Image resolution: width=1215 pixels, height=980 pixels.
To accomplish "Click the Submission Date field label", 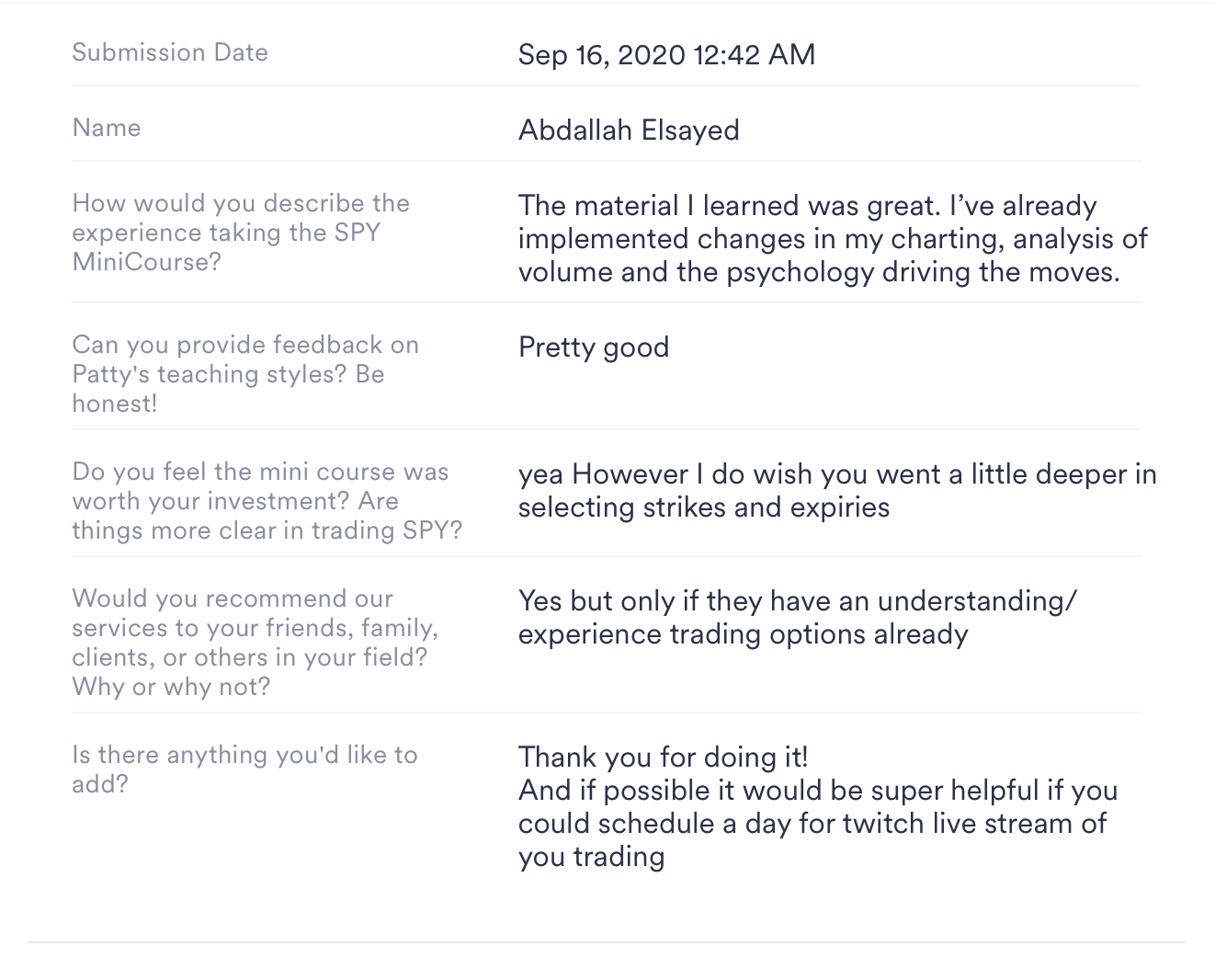I will 170,52.
